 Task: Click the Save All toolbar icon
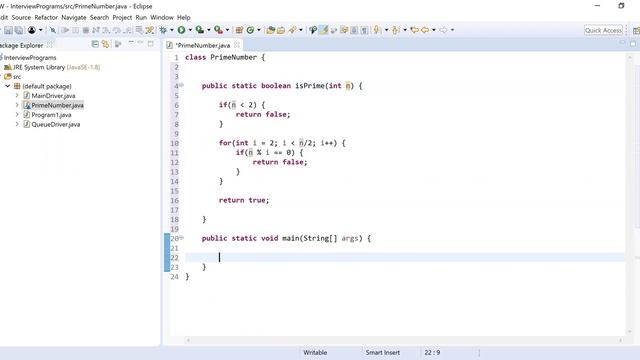[x=19, y=30]
